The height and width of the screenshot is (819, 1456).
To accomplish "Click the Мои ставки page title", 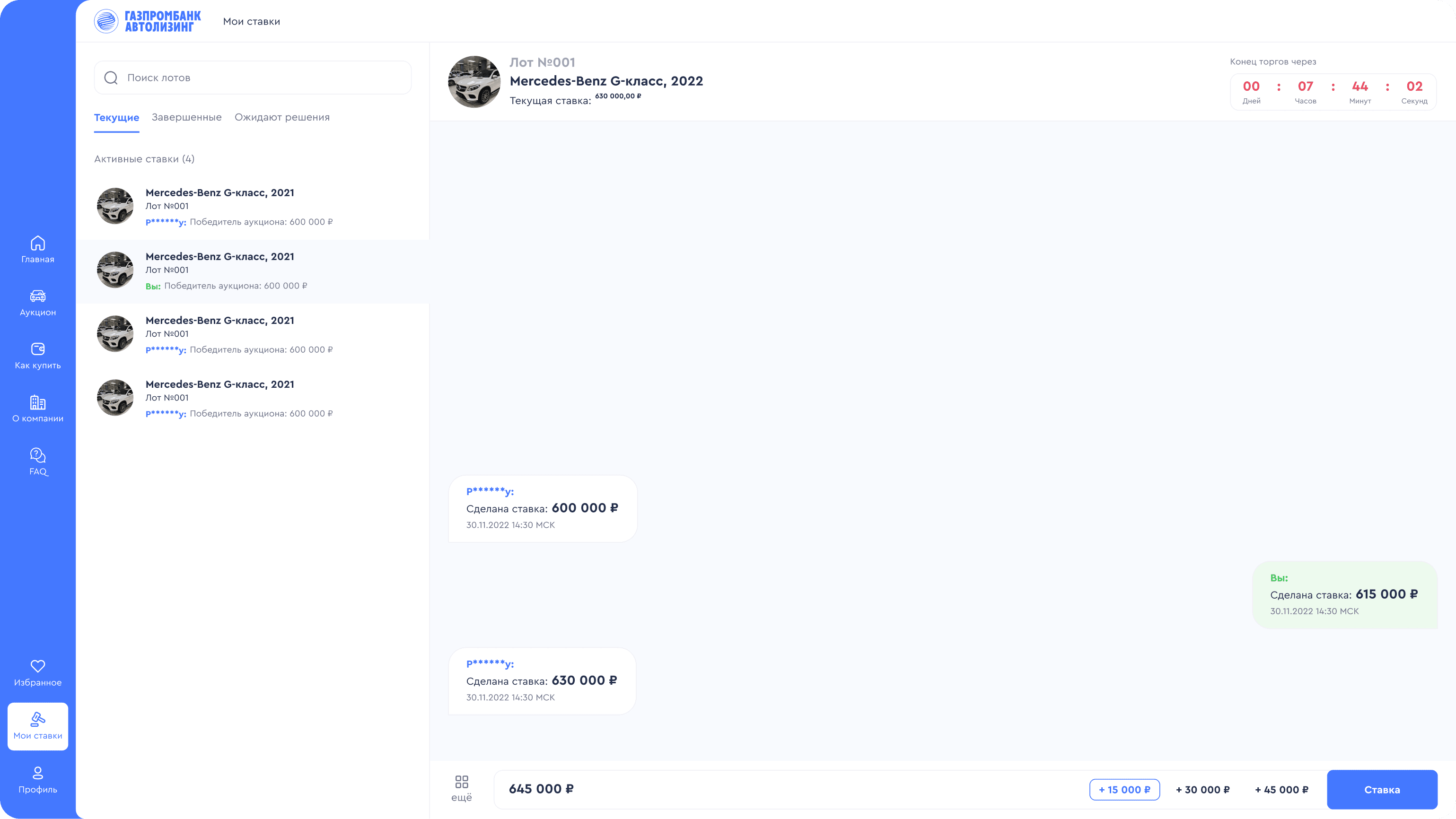I will 252,21.
